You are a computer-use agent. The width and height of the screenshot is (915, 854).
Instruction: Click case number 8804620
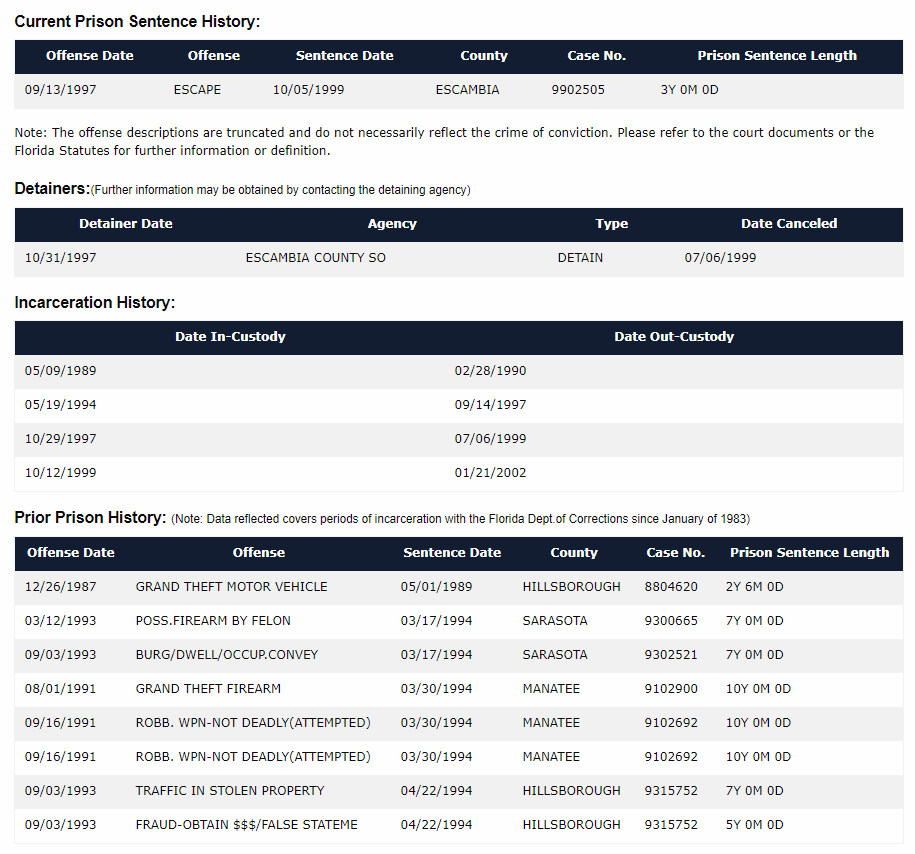[x=671, y=587]
